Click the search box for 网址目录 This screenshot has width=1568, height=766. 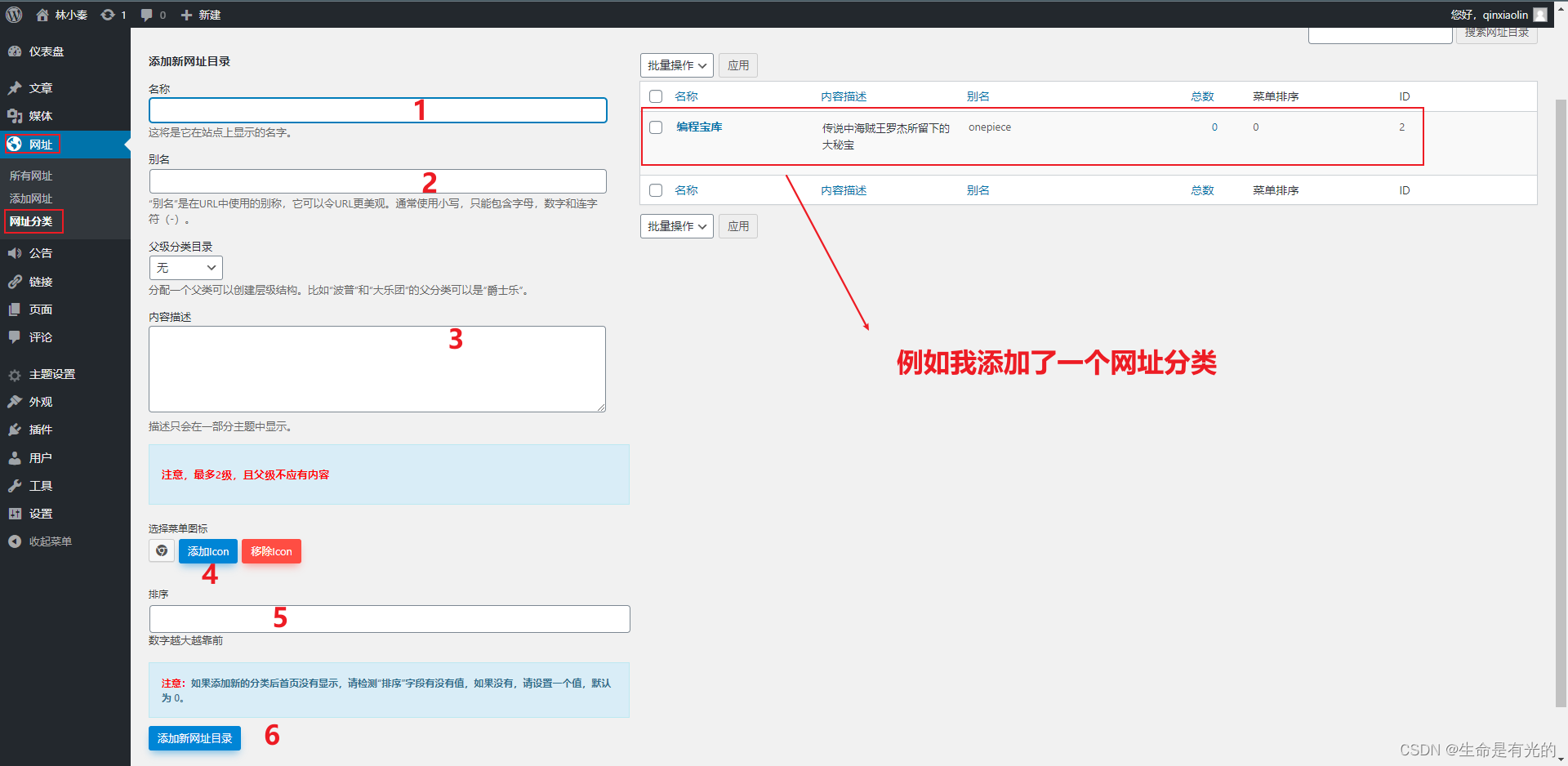(1380, 35)
